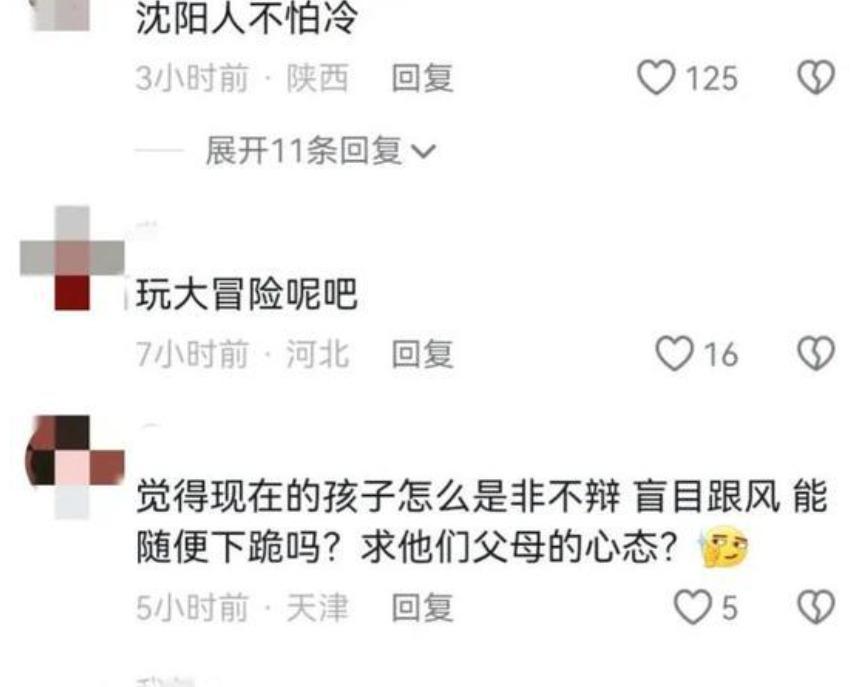The image size is (865, 687).
Task: Expand 展开11条回复 replies
Action: tap(321, 151)
